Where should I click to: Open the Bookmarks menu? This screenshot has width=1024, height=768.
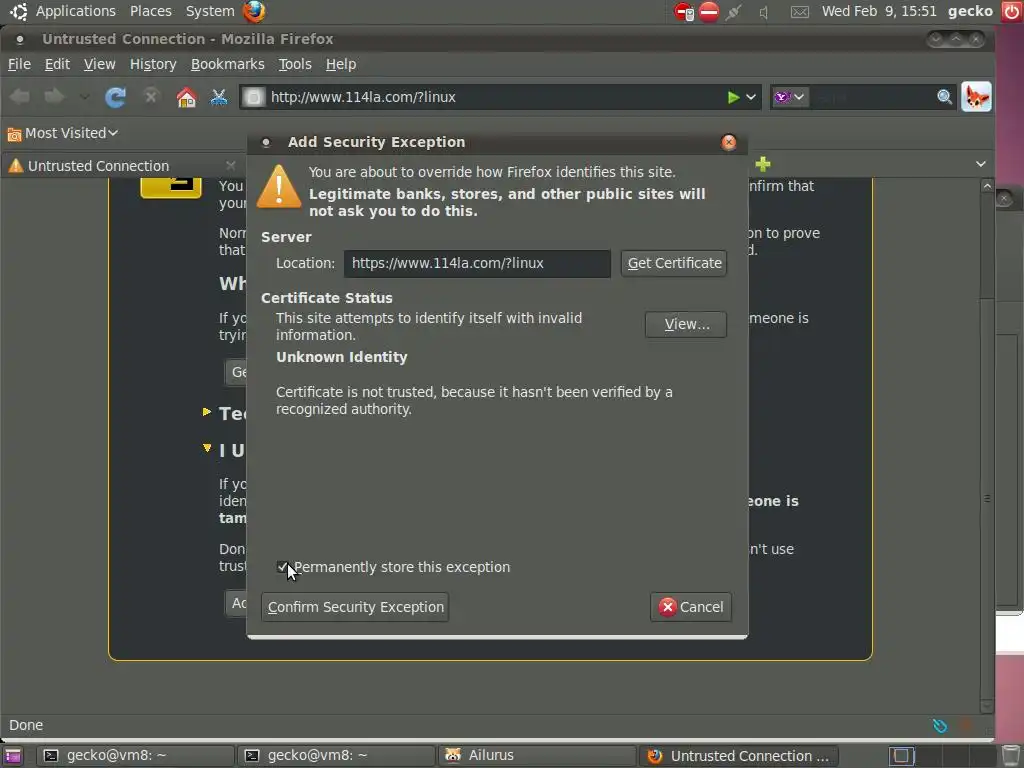227,64
